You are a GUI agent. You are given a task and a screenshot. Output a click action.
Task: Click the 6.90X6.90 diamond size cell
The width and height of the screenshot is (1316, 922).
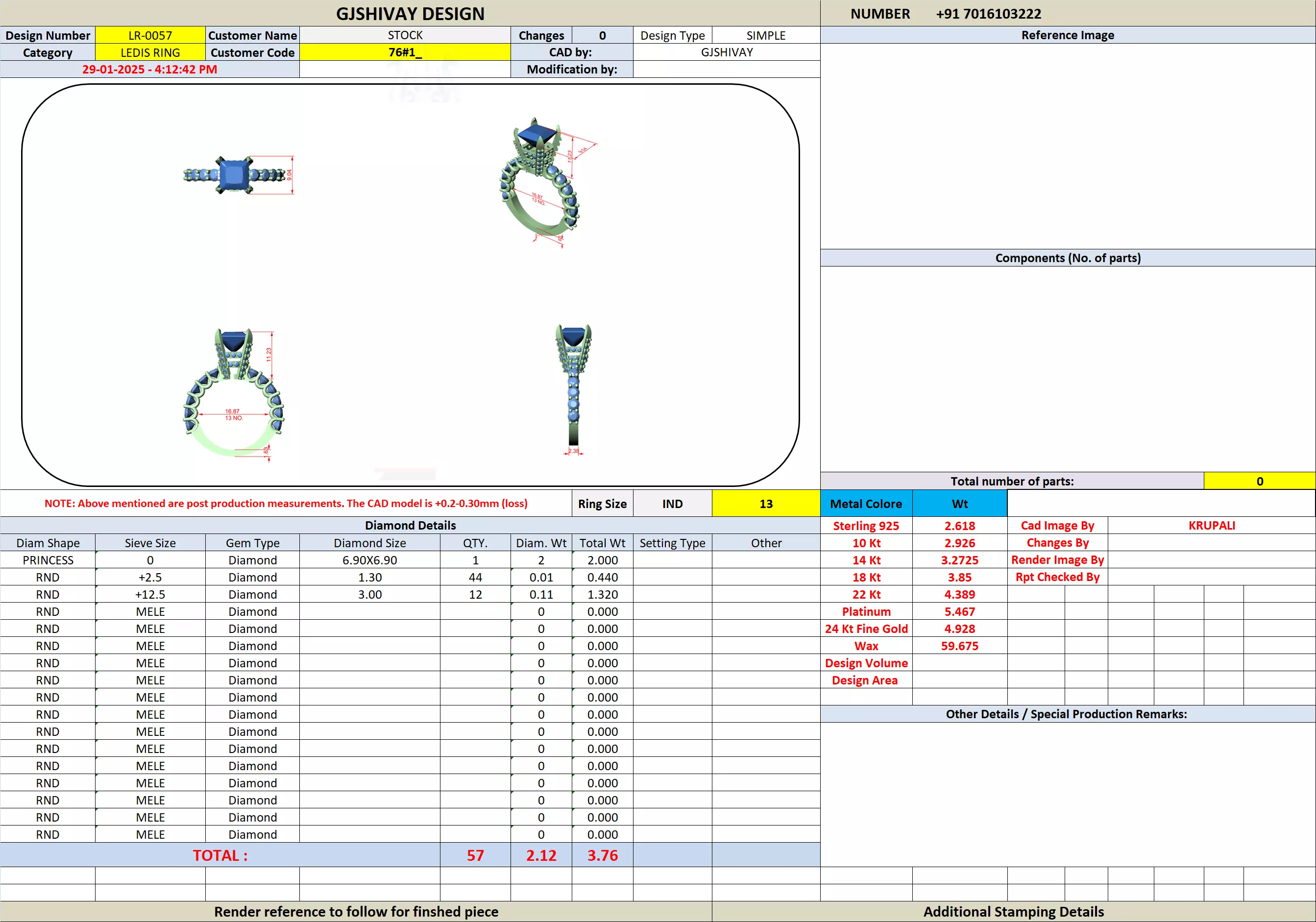pos(370,560)
